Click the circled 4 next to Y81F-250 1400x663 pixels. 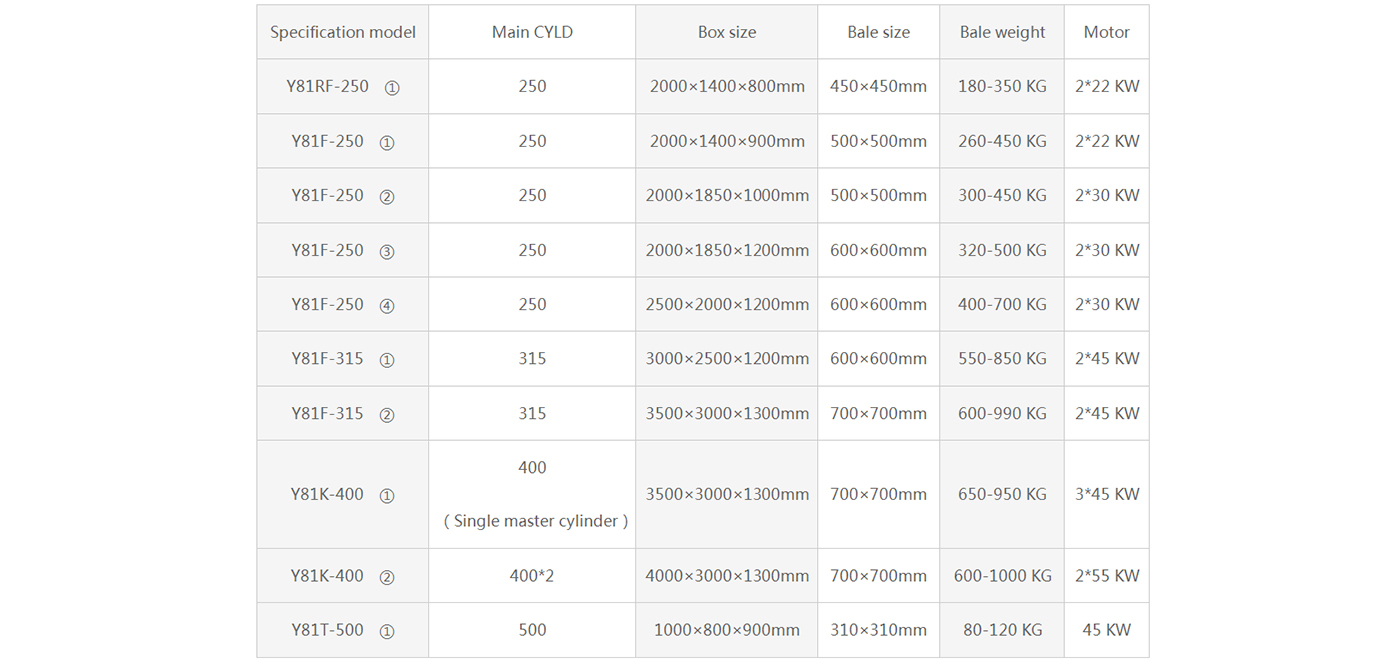pyautogui.click(x=387, y=306)
